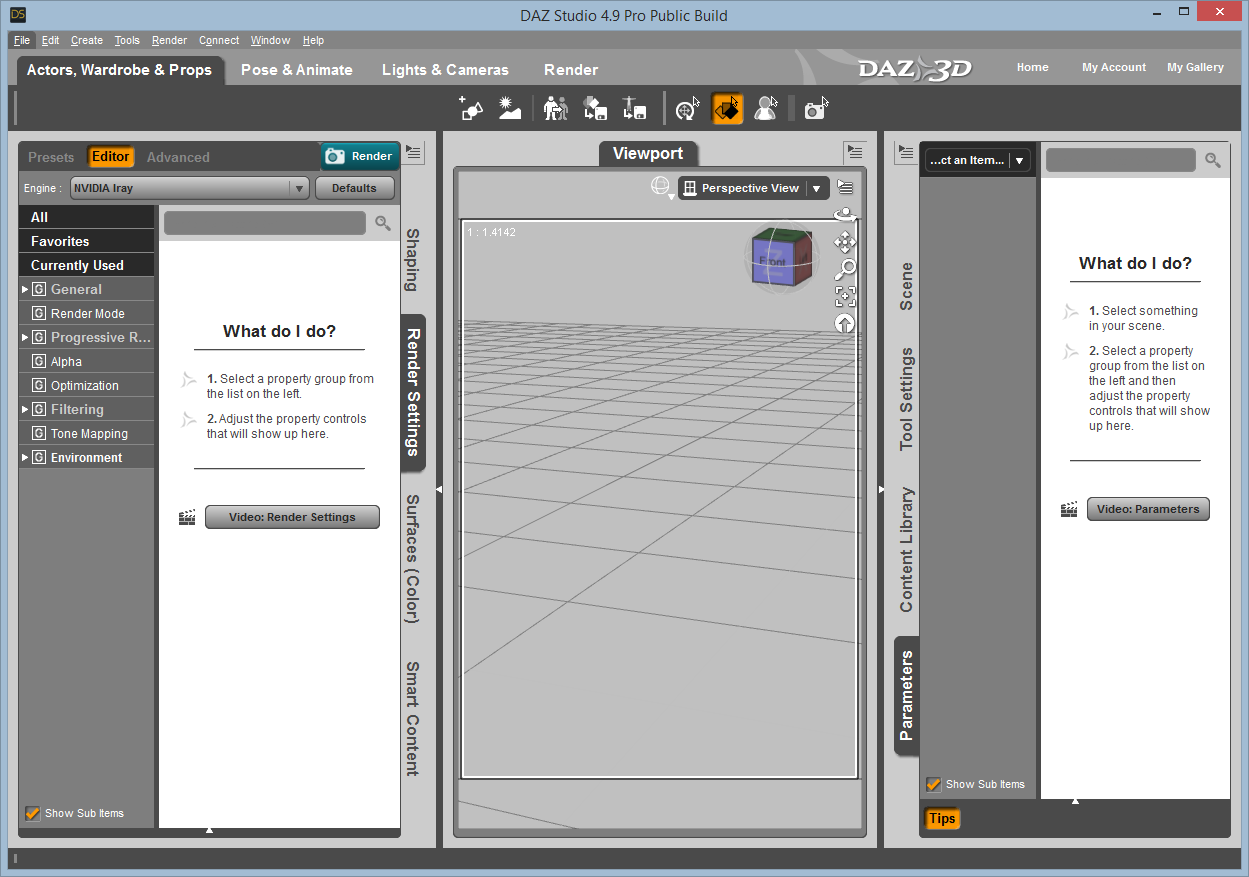Screen dimensions: 1249x877
Task: Open Render Settings pane options menu icon
Action: click(415, 152)
